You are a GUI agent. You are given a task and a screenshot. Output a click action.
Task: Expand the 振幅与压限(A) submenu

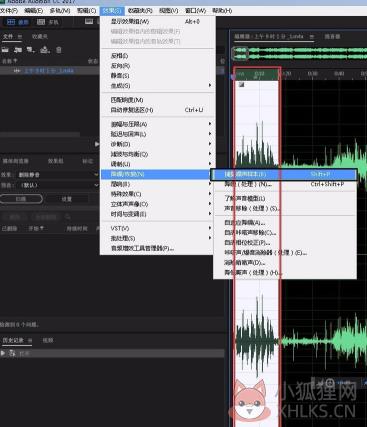click(157, 124)
